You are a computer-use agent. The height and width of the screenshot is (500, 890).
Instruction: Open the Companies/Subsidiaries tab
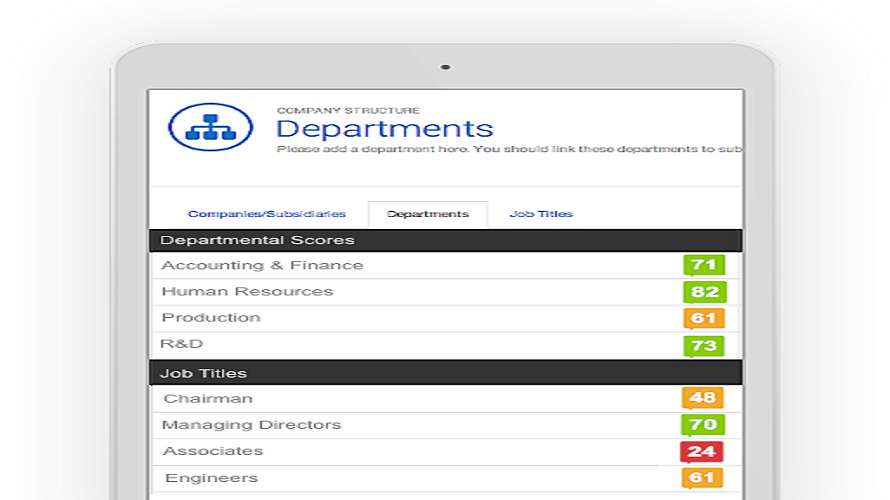[267, 214]
